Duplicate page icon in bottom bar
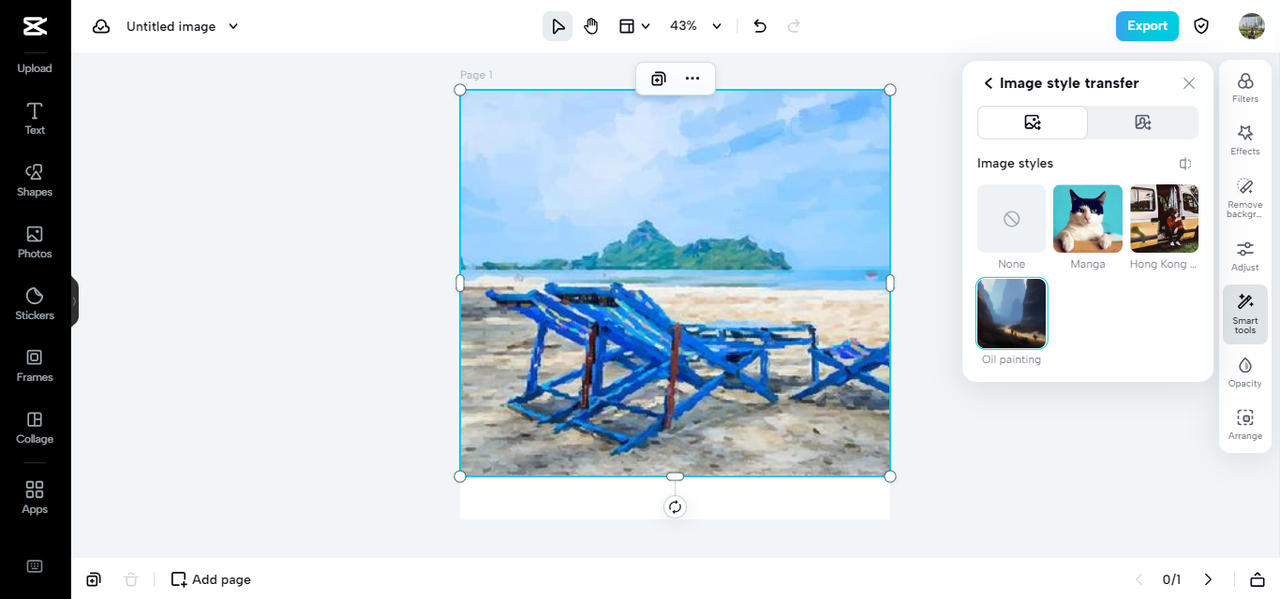This screenshot has width=1280, height=599. tap(93, 579)
